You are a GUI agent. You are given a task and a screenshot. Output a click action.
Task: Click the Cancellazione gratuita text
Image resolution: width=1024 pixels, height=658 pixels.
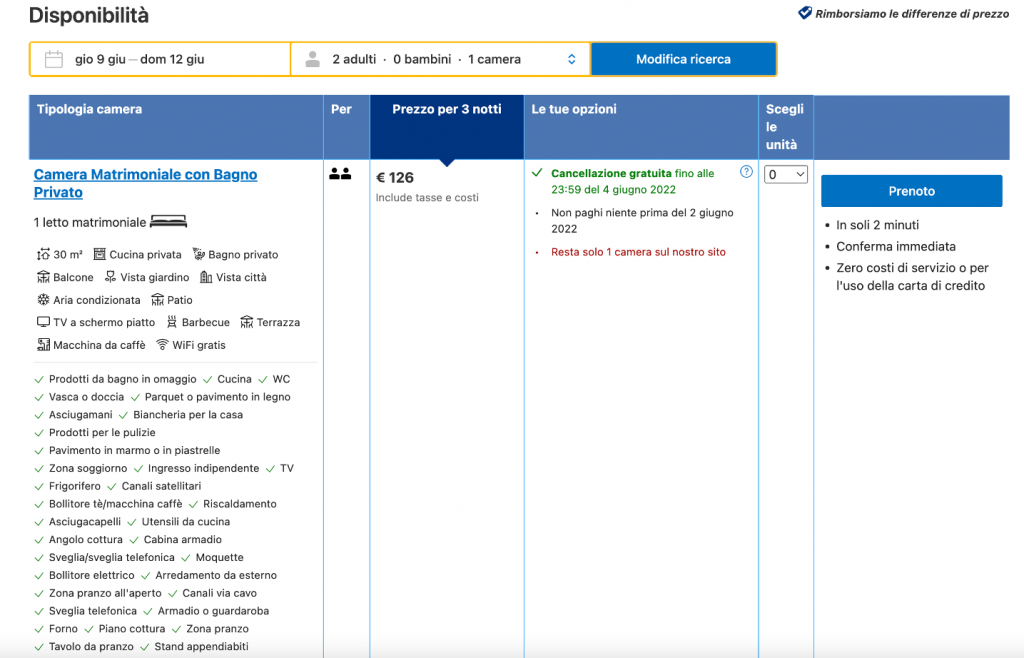click(x=611, y=173)
